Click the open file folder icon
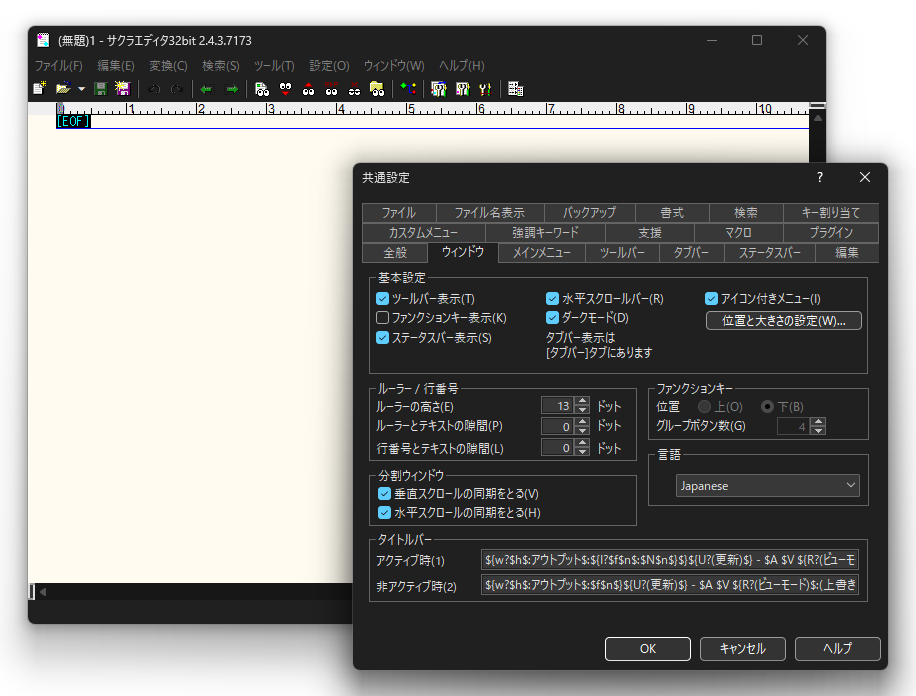This screenshot has height=696, width=916. pos(63,89)
